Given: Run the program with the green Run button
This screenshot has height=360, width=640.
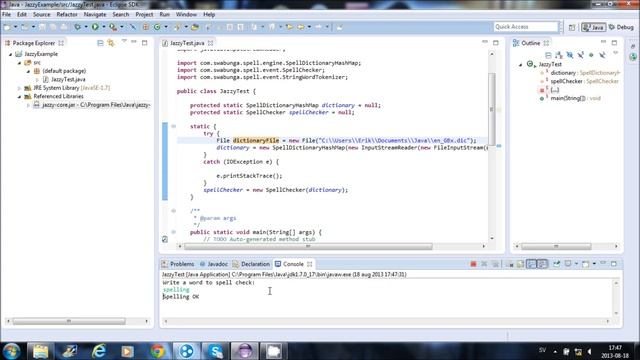Looking at the screenshot, I should (95, 27).
